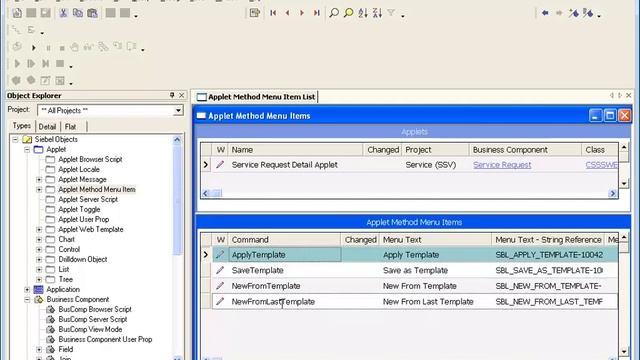The height and width of the screenshot is (360, 640).
Task: Collapse the Siebel Objects tree root
Action: 16,140
